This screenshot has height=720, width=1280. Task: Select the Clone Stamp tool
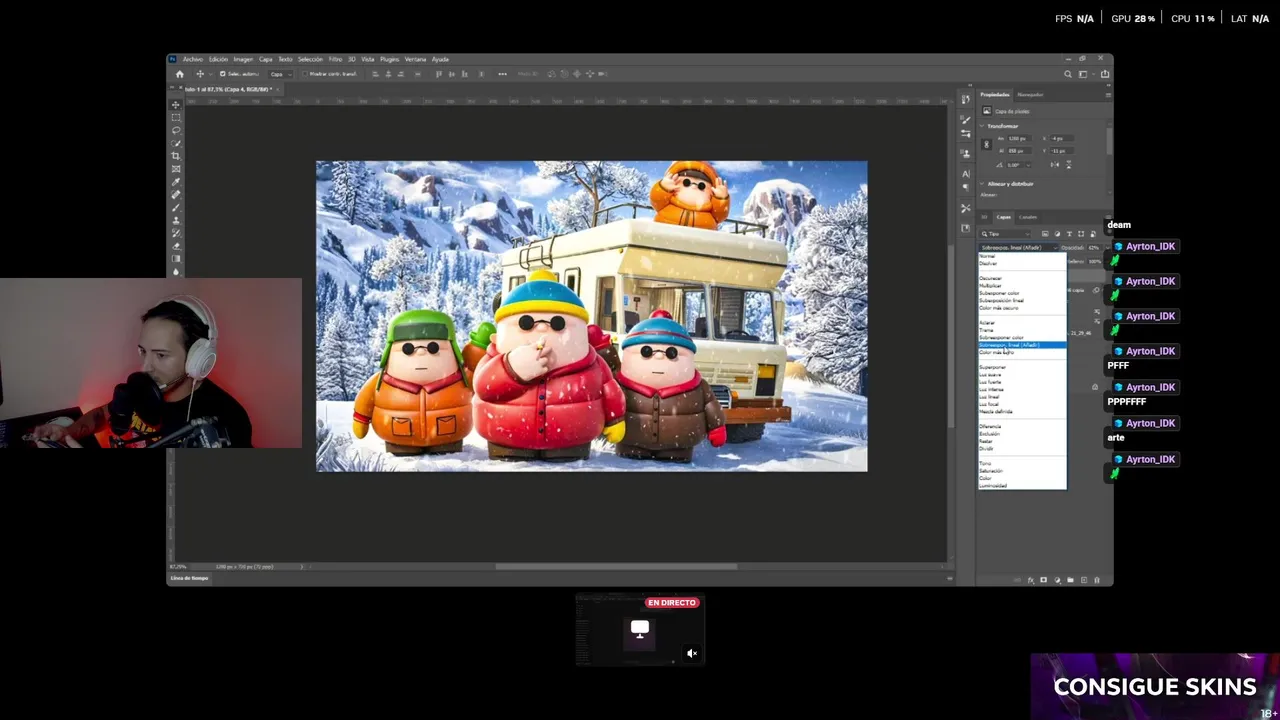click(x=176, y=220)
